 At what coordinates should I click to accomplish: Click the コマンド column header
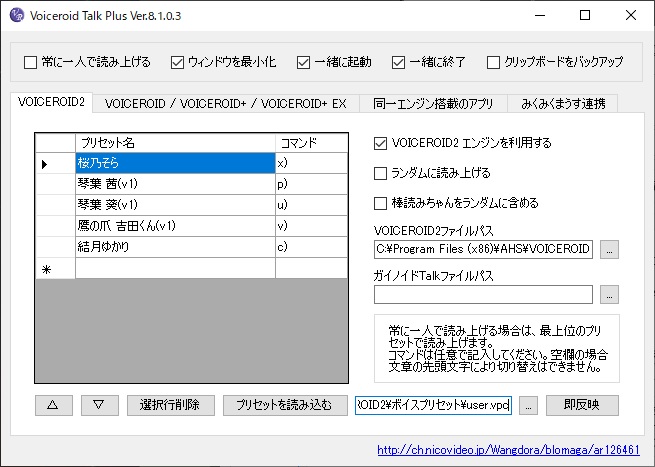(x=311, y=143)
